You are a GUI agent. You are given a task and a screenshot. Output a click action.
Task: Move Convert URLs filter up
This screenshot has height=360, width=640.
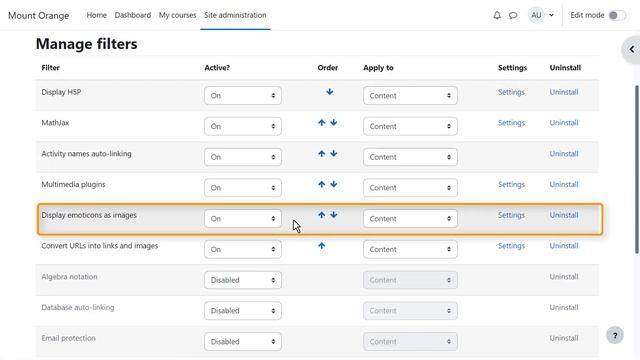322,246
